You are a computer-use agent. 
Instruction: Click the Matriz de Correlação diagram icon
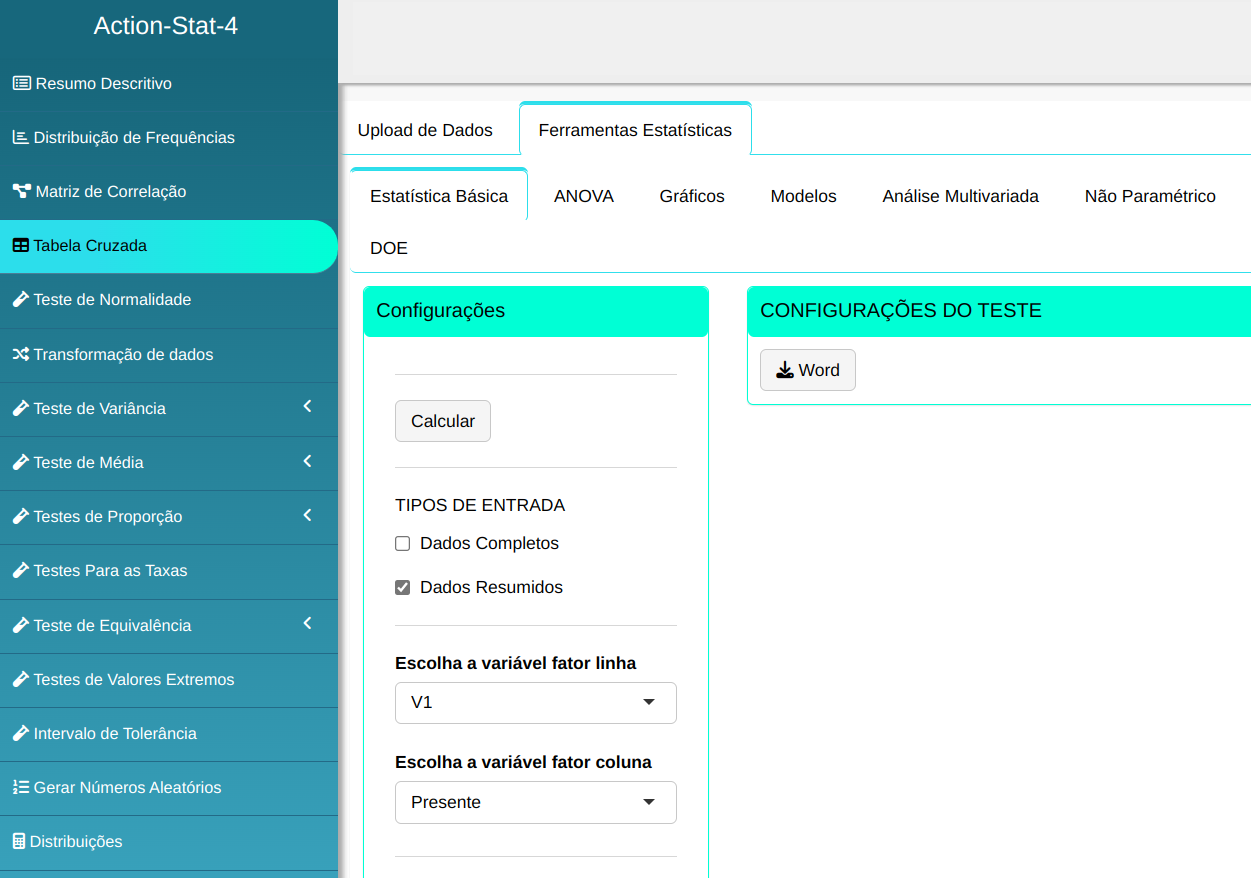[x=21, y=191]
